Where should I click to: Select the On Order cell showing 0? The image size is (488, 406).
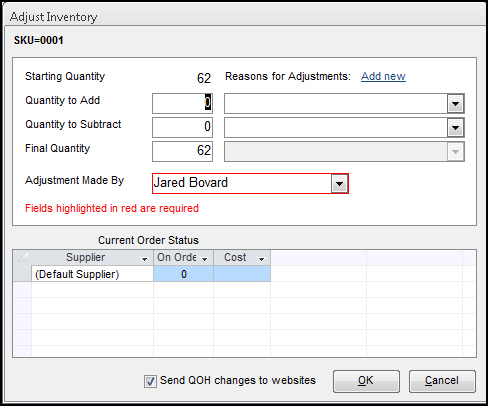pos(183,274)
